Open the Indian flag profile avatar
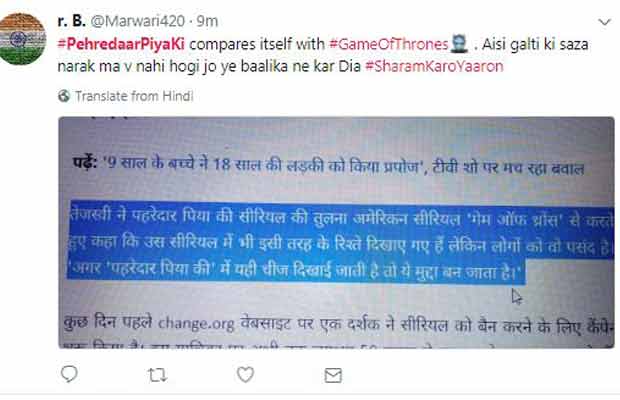Image resolution: width=620 pixels, height=400 pixels. click(x=23, y=39)
